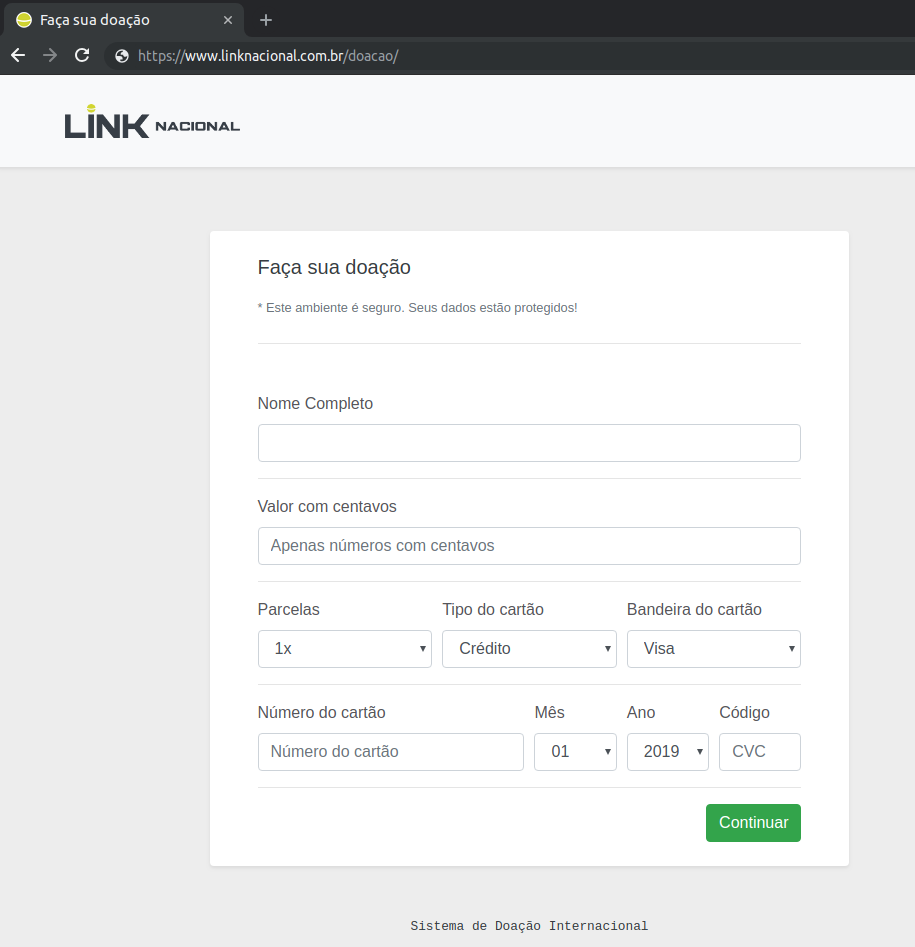The image size is (915, 947).
Task: Open the Tipo do cartão dropdown
Action: tap(529, 649)
